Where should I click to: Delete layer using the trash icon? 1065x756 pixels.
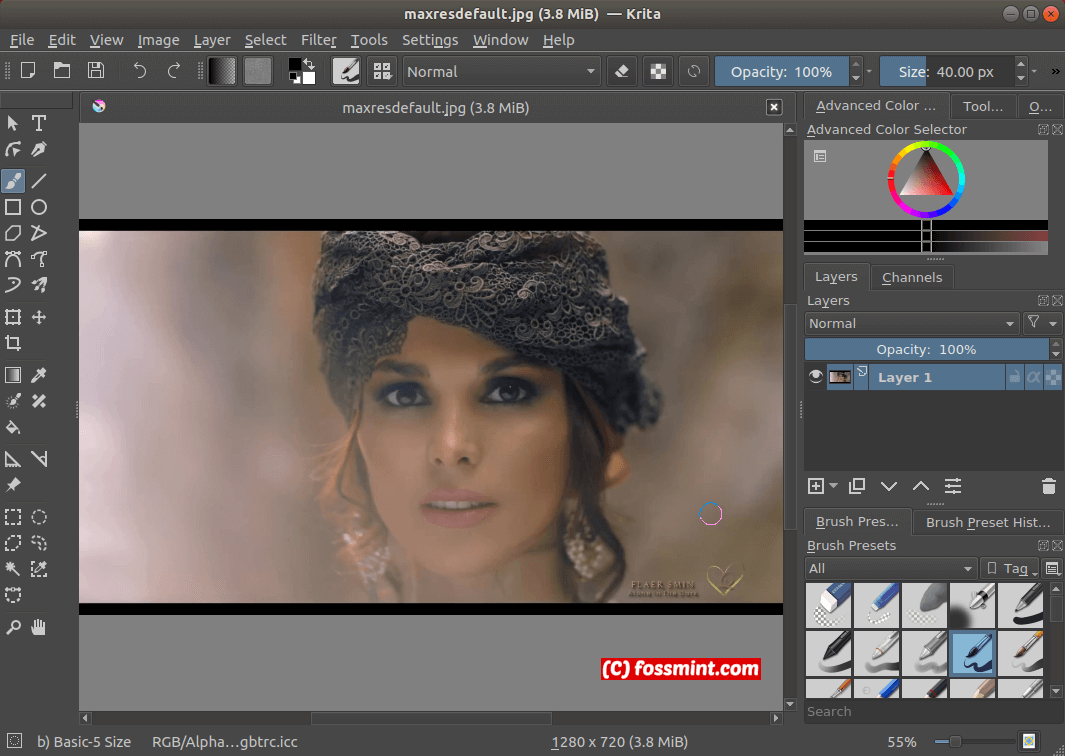[1048, 486]
